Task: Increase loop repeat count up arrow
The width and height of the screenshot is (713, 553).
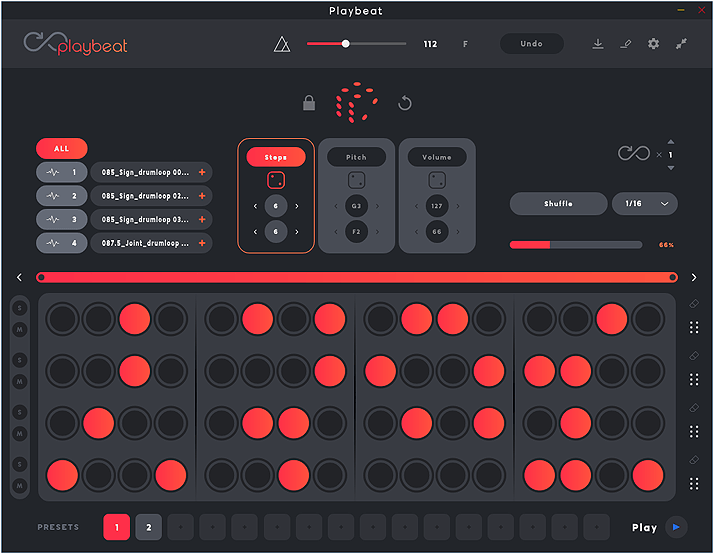Action: (x=671, y=142)
